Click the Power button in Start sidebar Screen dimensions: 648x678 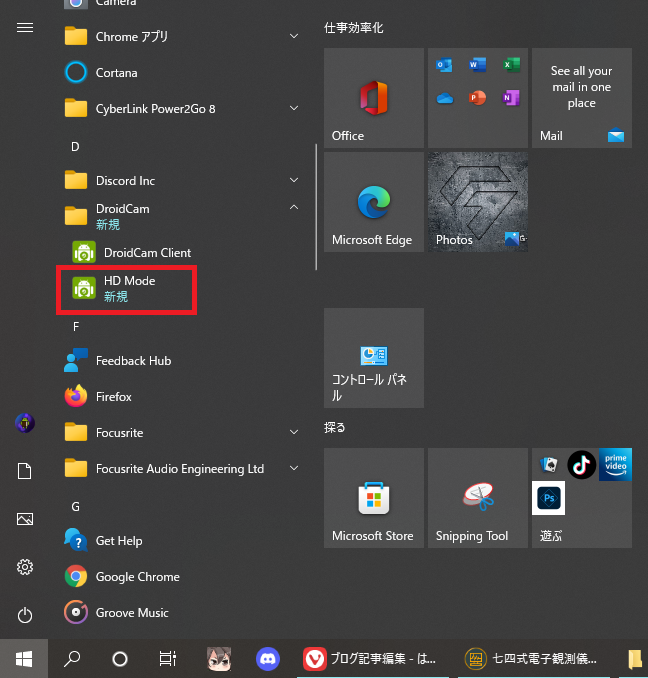pyautogui.click(x=25, y=615)
